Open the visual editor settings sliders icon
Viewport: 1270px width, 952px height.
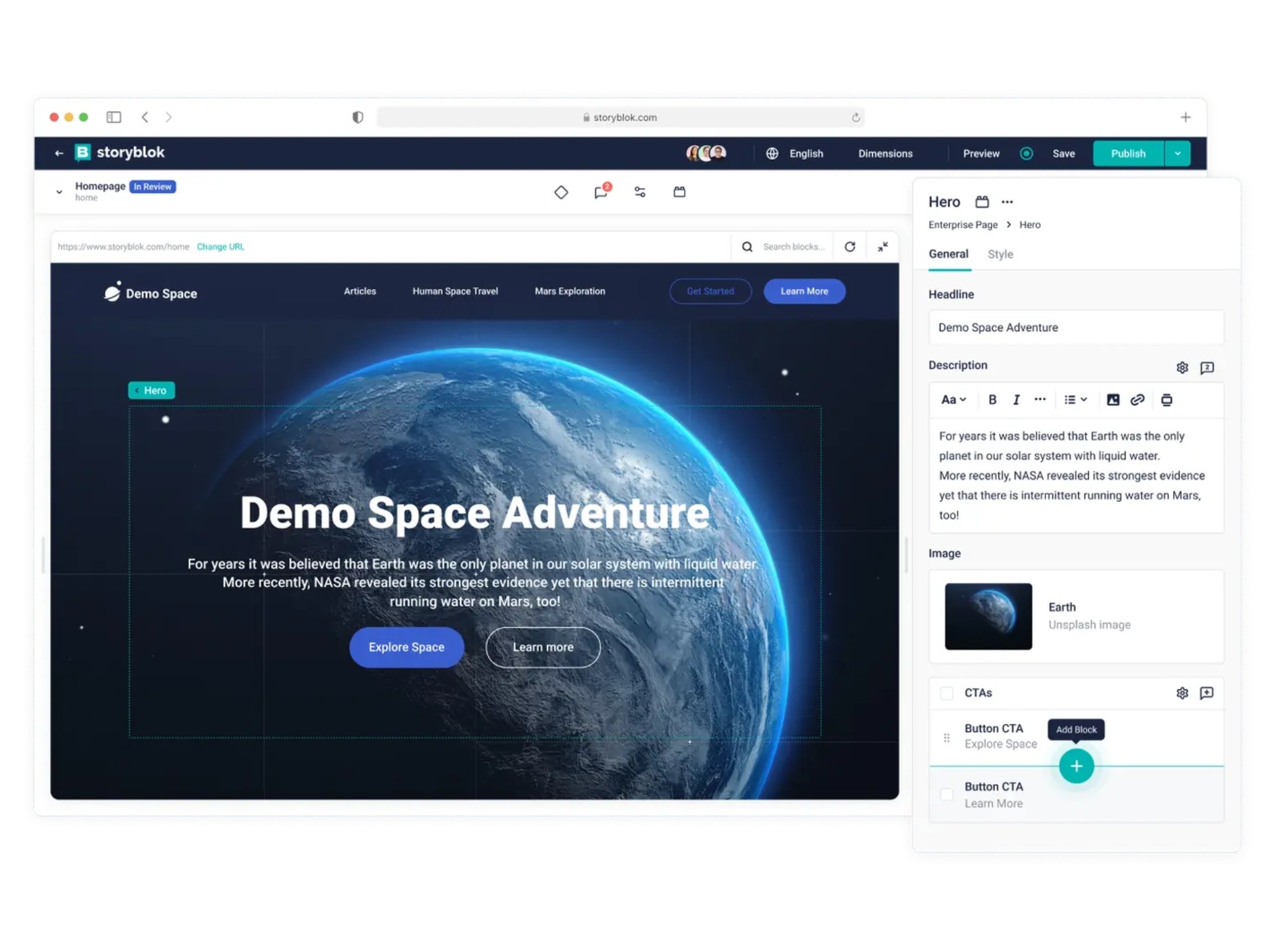[639, 192]
